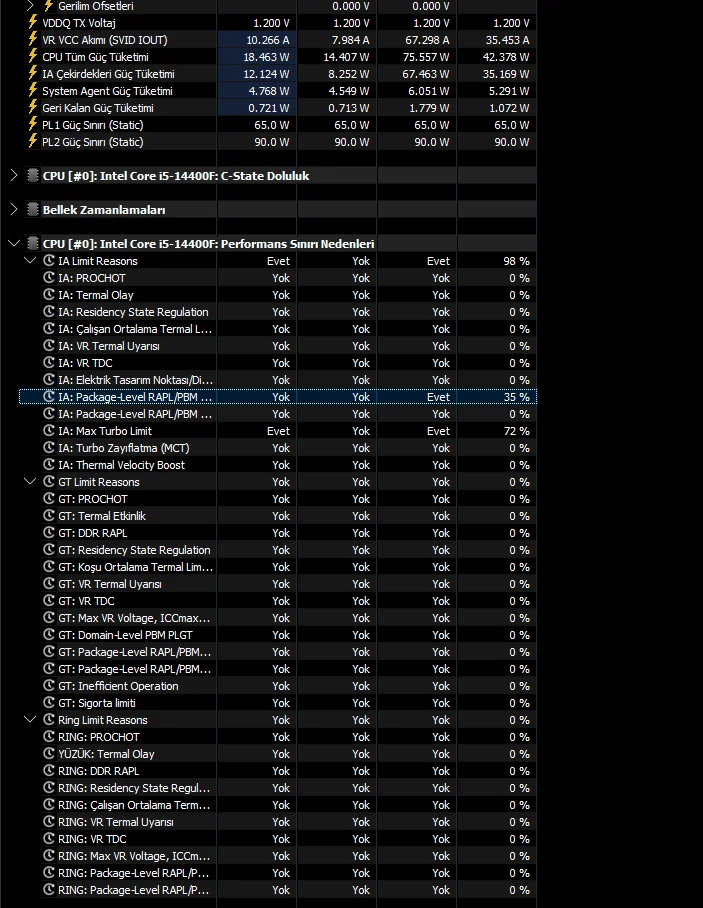Select the IA: Residency State Regulation row label
Viewport: 703px width, 908px height.
point(133,312)
